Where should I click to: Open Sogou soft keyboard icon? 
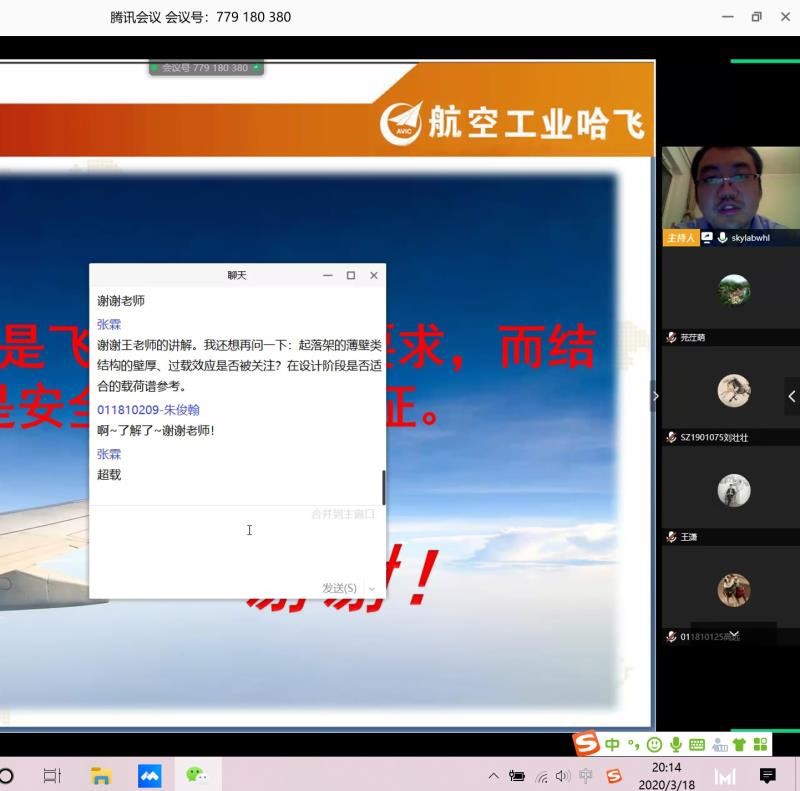(x=697, y=744)
